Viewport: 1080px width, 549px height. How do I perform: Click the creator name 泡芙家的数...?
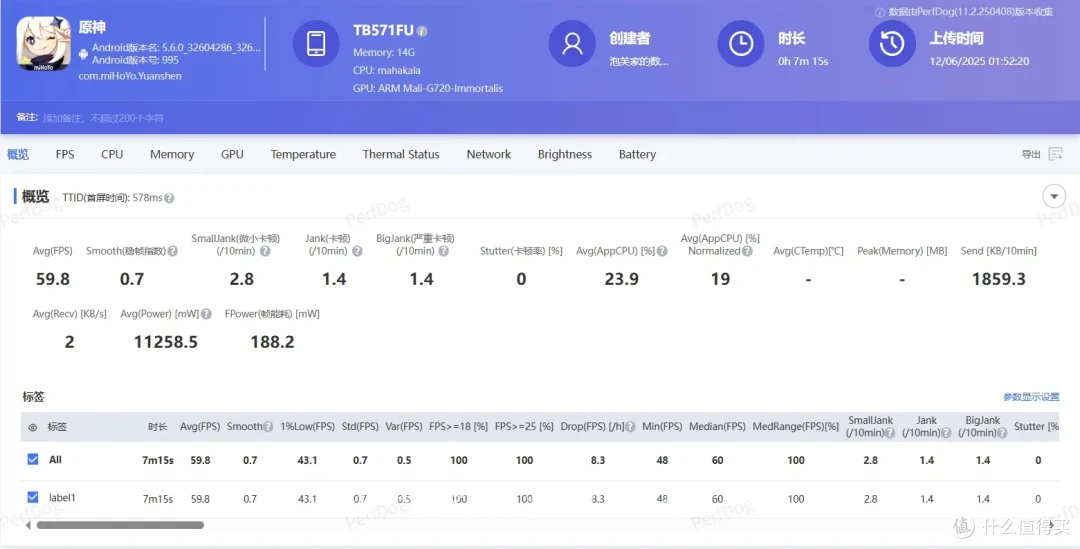pyautogui.click(x=638, y=61)
